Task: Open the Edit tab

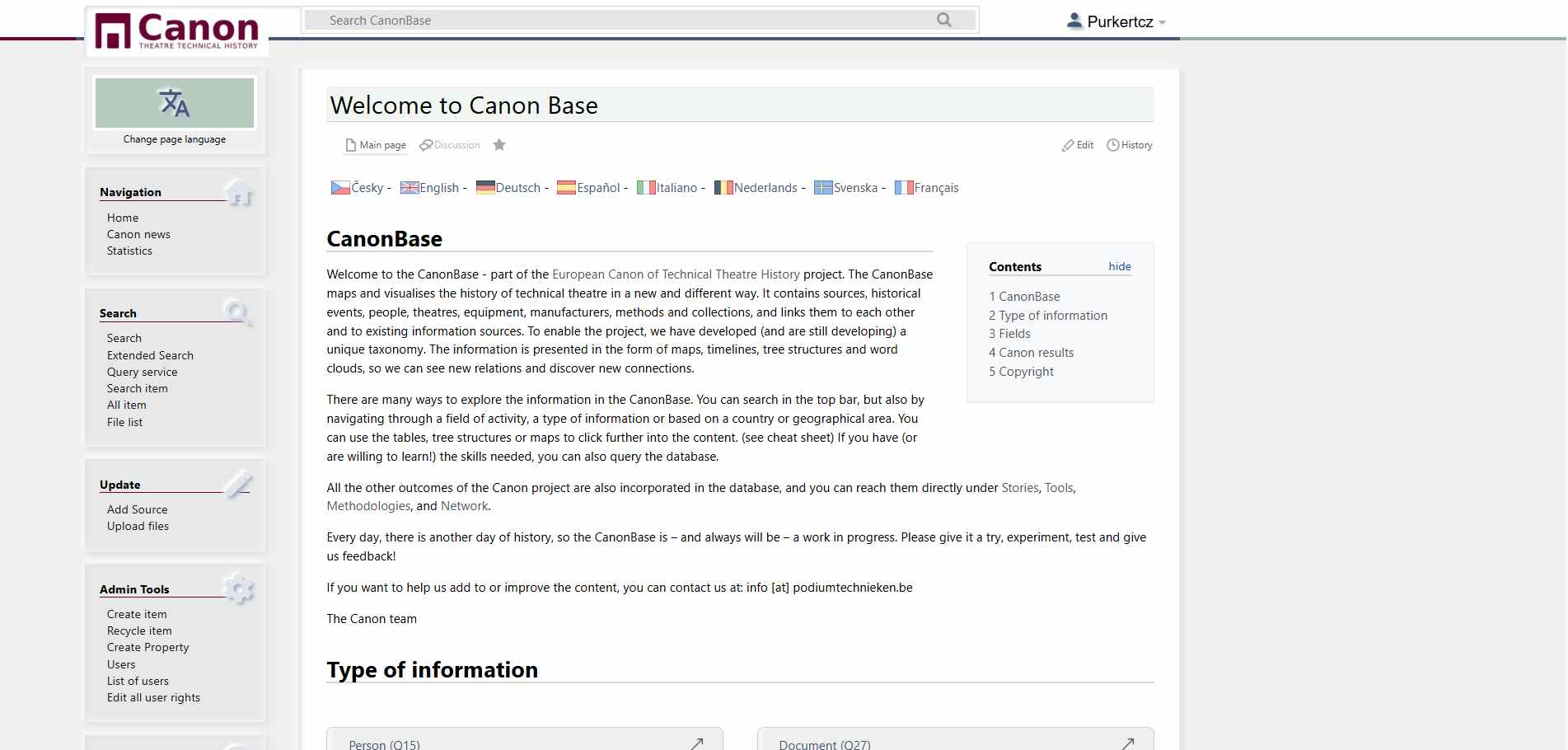Action: point(1078,145)
